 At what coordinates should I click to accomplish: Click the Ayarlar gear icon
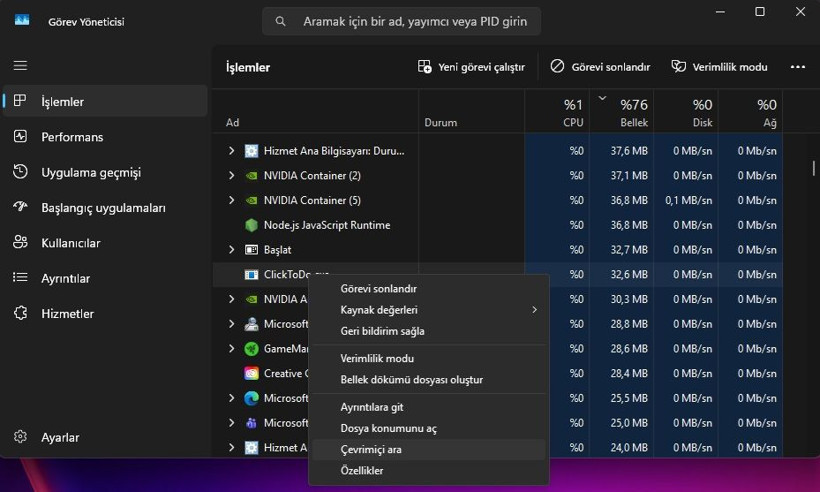tap(20, 437)
